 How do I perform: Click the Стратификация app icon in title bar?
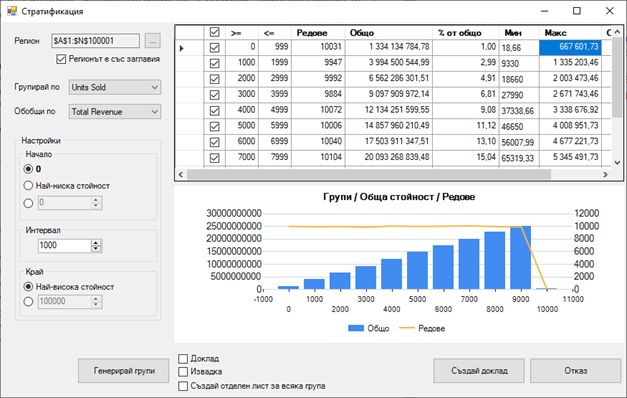[12, 11]
